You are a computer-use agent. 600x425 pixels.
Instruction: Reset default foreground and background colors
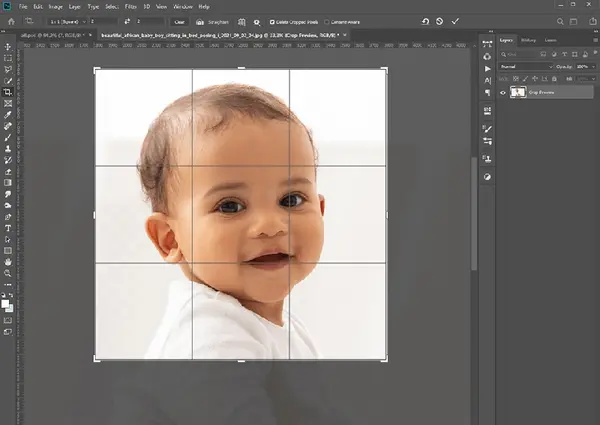click(x=3, y=295)
